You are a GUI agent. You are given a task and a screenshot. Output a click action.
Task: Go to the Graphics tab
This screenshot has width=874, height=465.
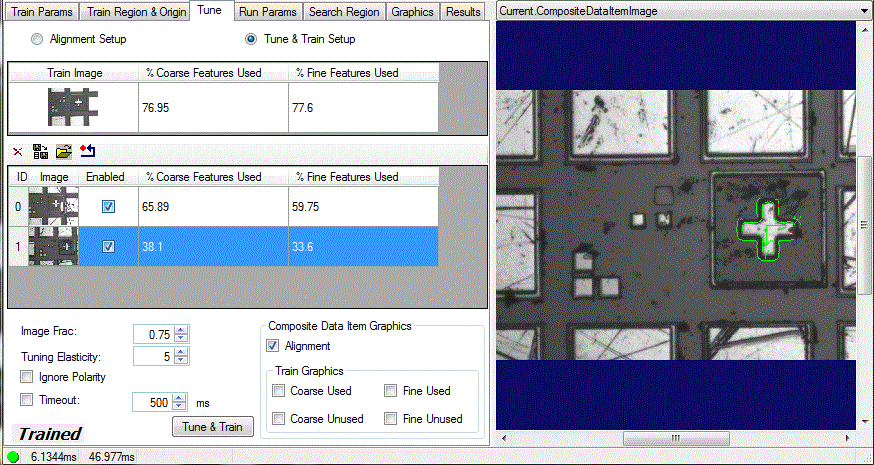coord(412,12)
